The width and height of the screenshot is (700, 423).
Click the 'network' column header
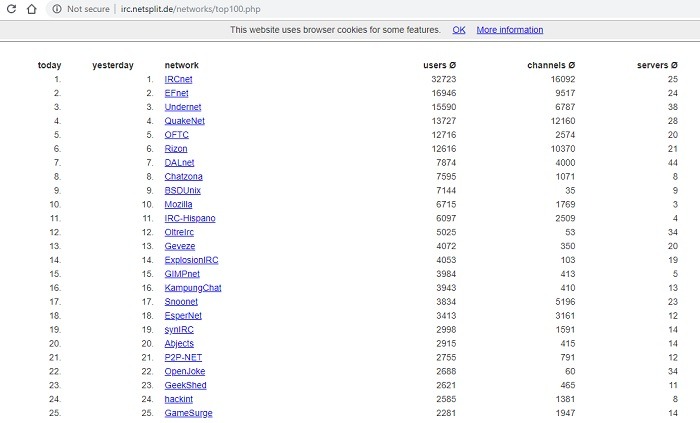tap(182, 65)
